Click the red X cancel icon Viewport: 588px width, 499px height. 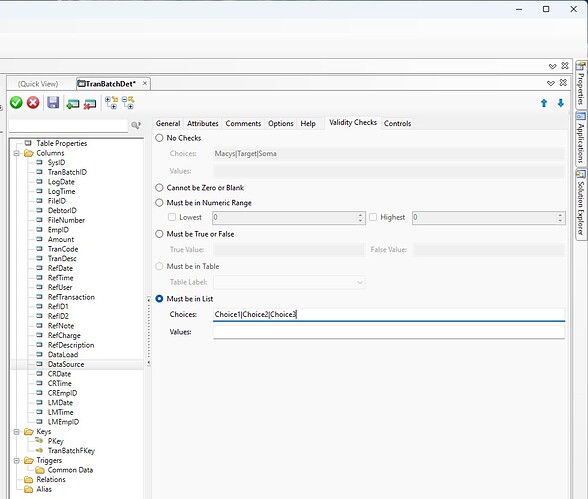pyautogui.click(x=33, y=102)
